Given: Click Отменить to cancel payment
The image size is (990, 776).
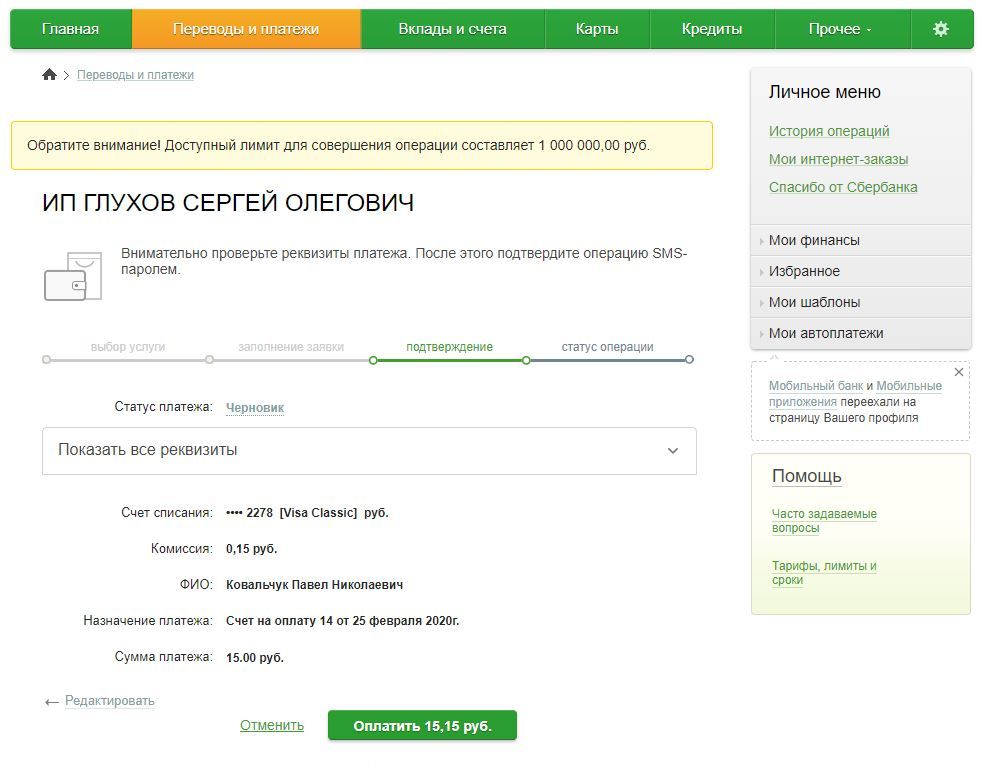Looking at the screenshot, I should (x=271, y=725).
